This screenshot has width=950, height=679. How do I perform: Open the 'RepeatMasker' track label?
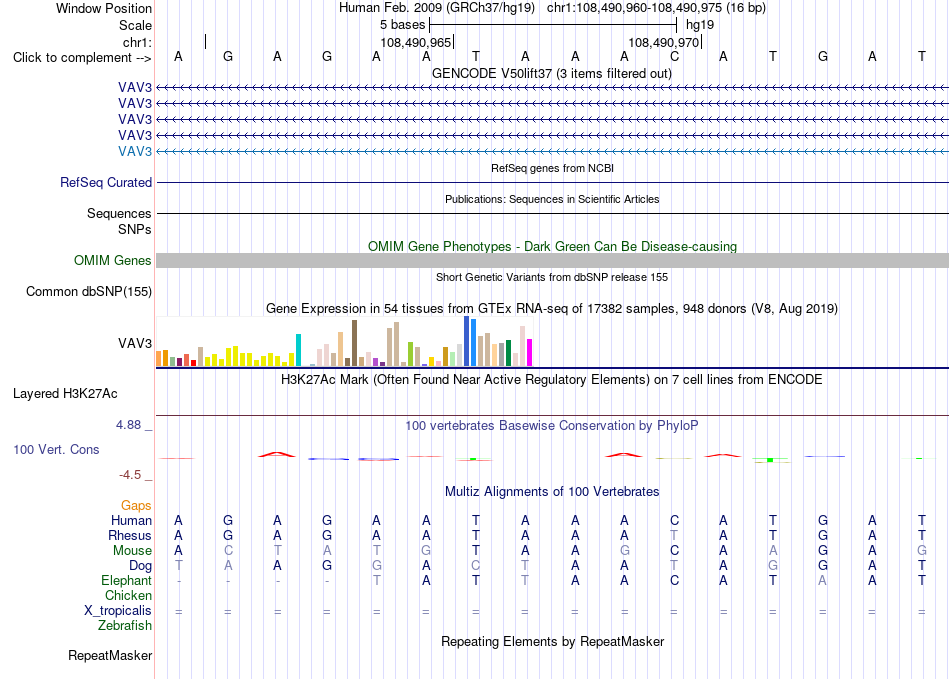coord(110,655)
